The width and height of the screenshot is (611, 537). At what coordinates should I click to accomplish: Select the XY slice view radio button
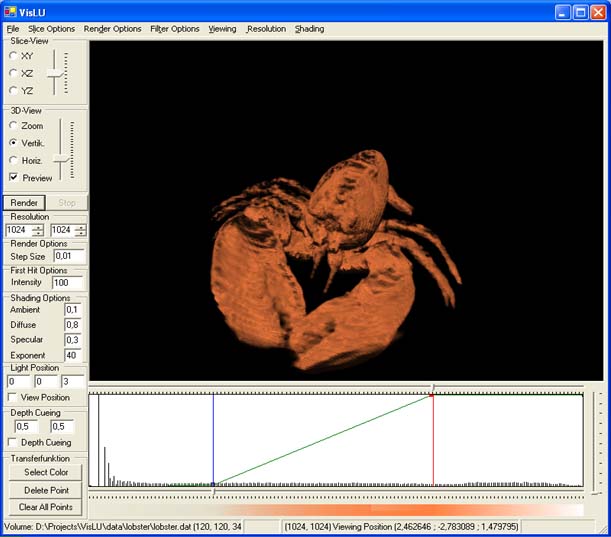[x=13, y=56]
